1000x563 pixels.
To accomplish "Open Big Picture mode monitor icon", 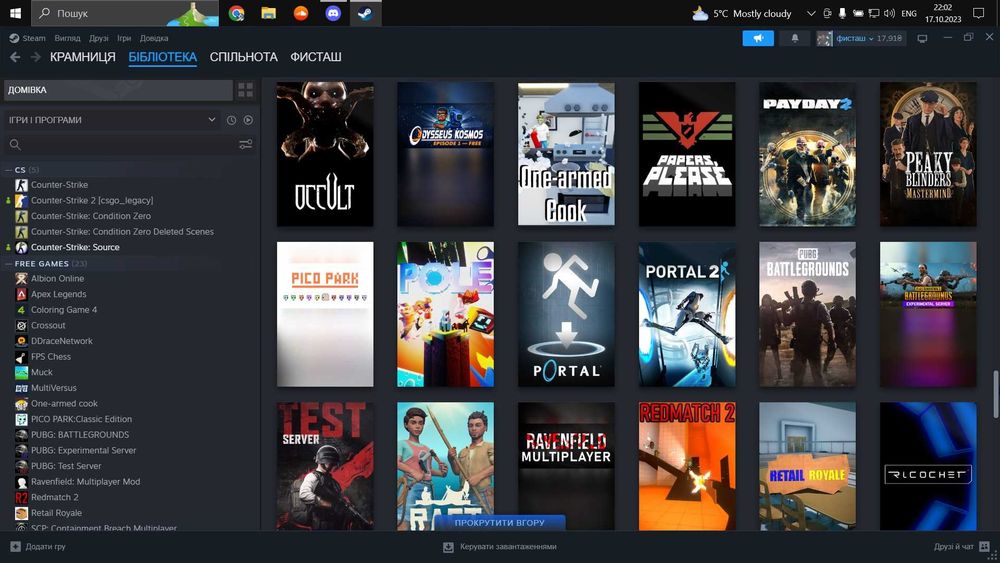I will click(922, 38).
